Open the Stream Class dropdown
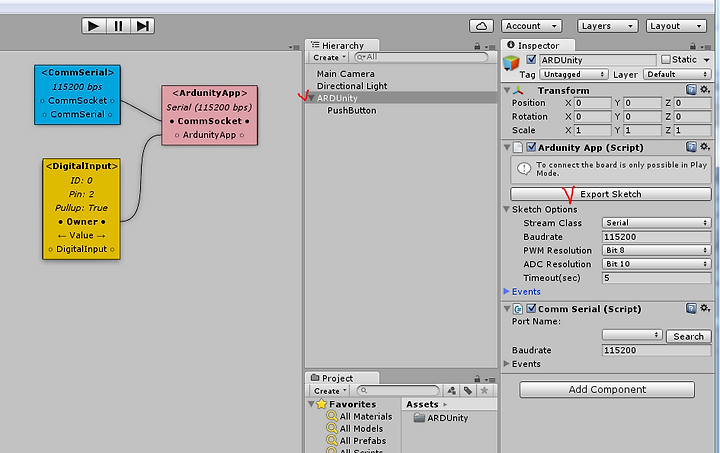This screenshot has width=720, height=453. [x=656, y=223]
